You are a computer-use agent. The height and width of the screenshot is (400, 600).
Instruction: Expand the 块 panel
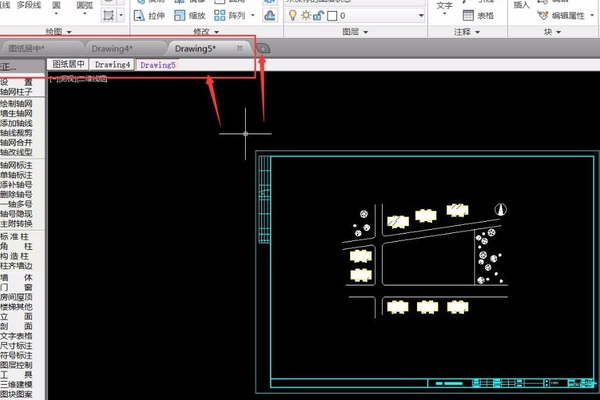click(552, 32)
